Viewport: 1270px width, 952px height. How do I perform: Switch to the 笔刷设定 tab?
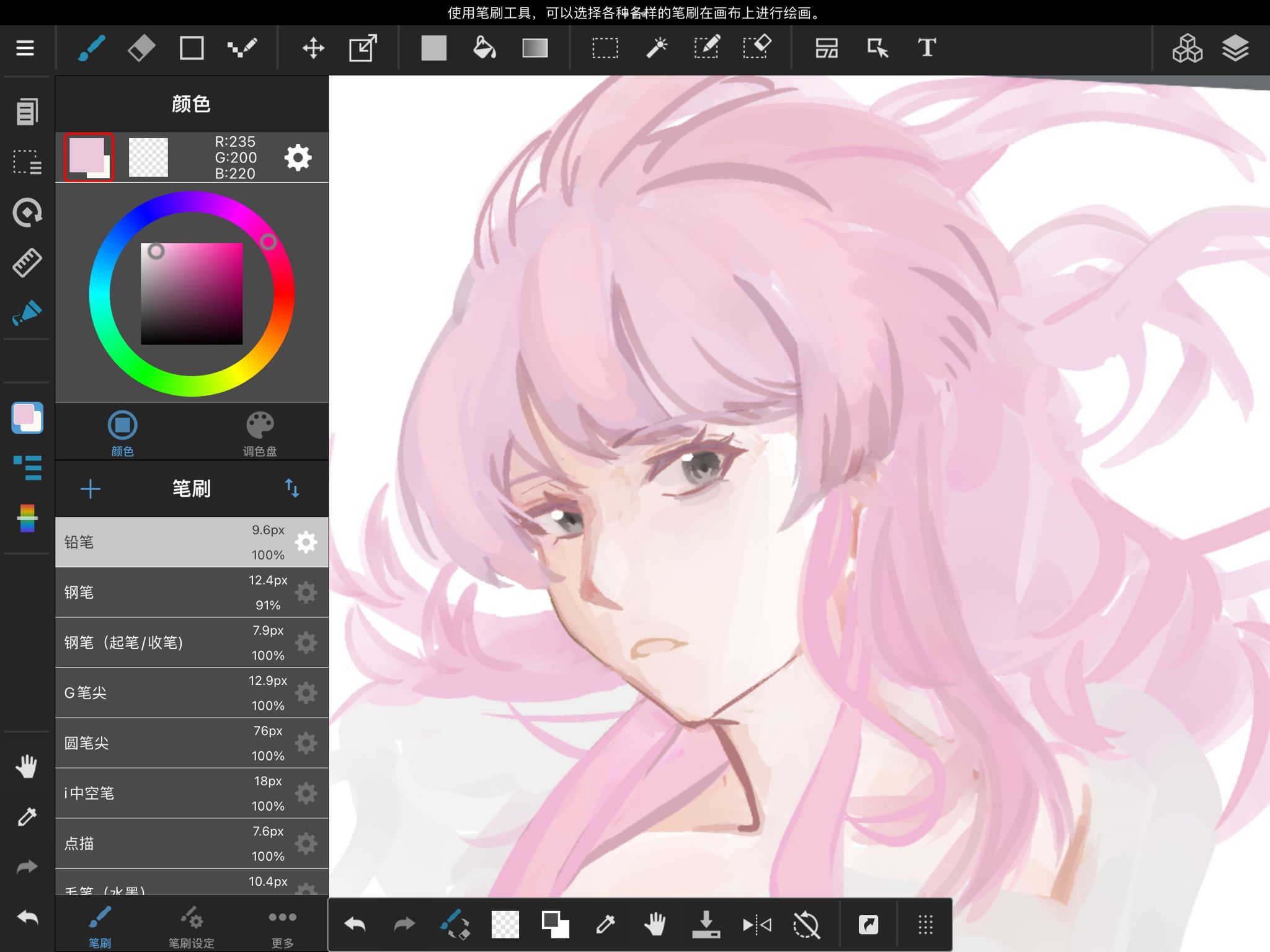(192, 927)
